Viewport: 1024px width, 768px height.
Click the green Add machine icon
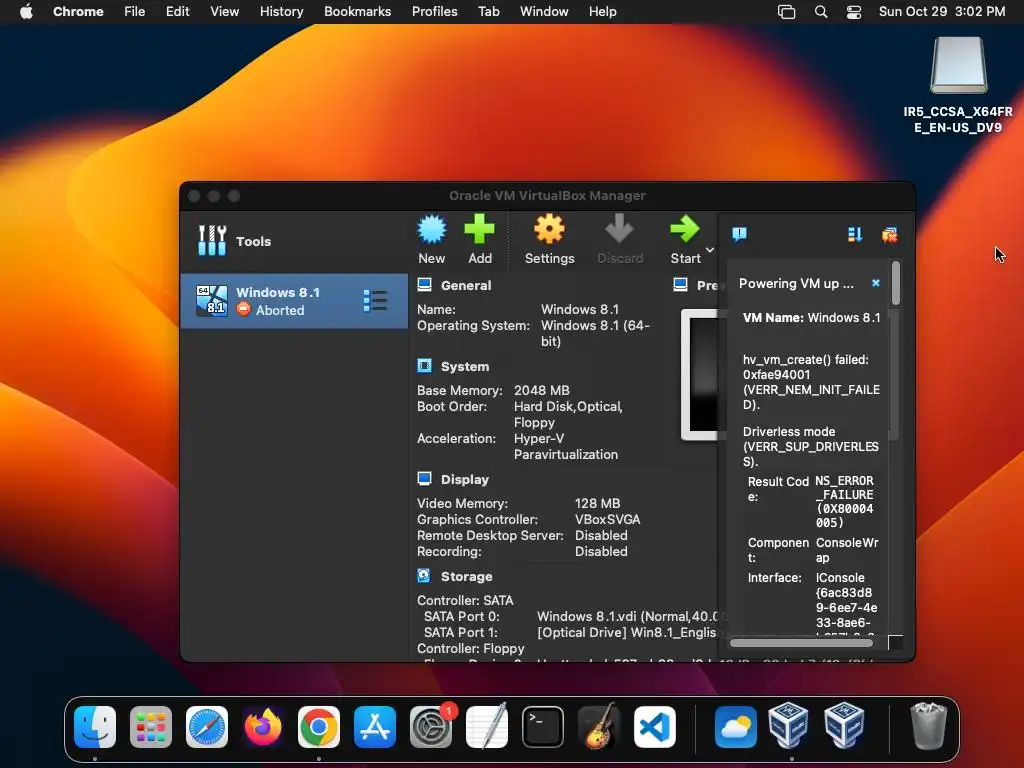[x=479, y=229]
